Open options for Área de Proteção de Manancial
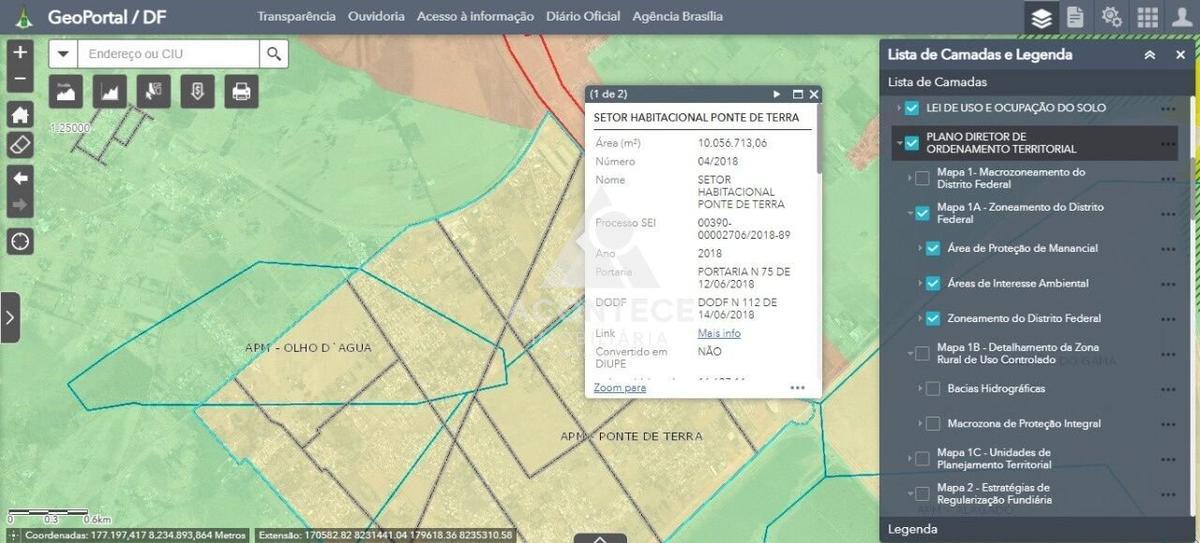 click(1168, 248)
